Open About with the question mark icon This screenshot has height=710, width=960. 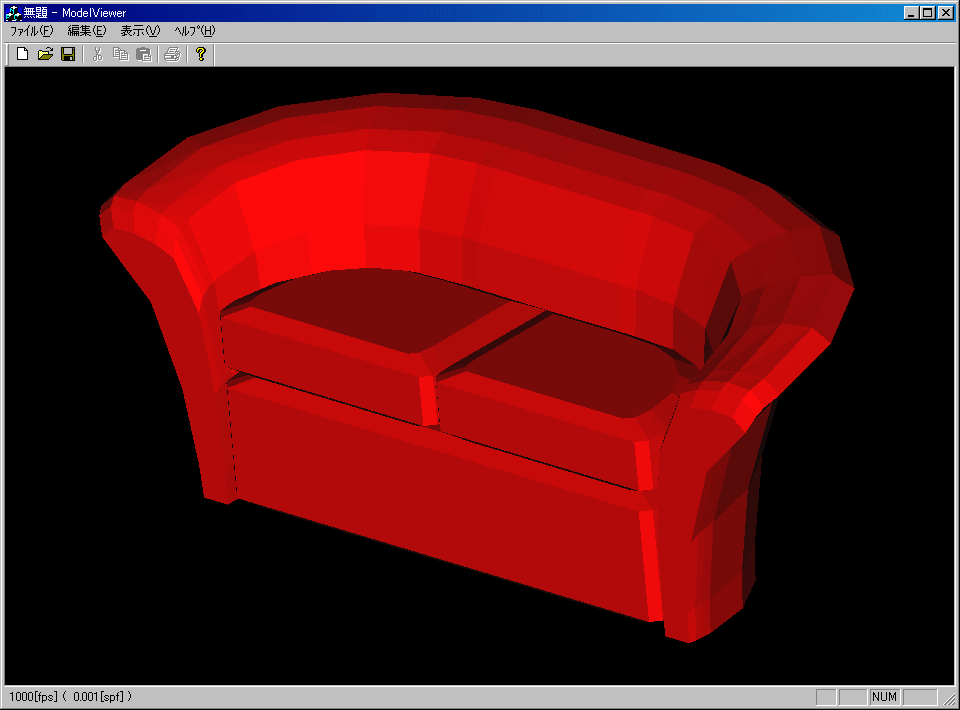point(201,54)
